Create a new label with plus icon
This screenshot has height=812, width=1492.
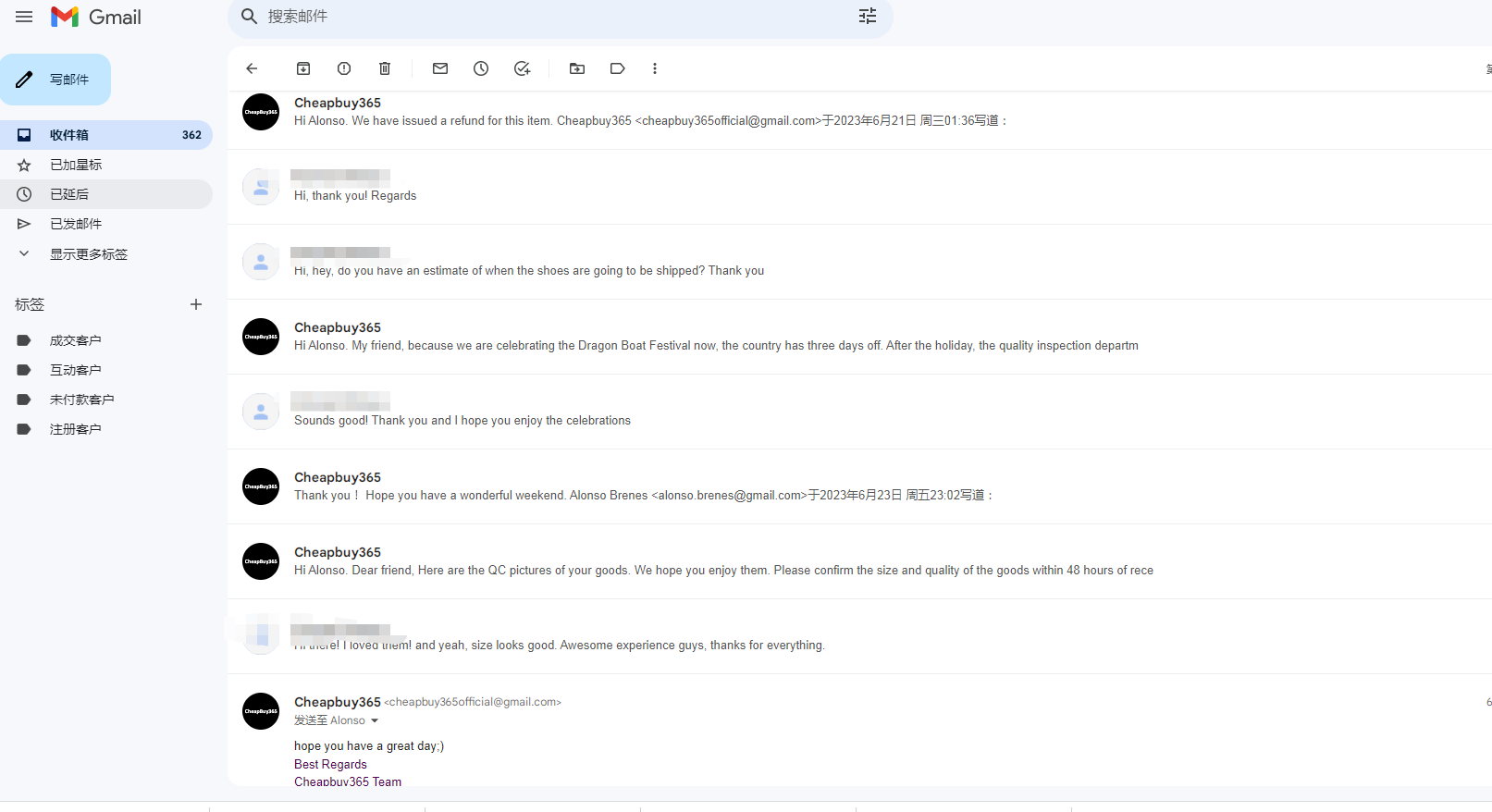click(x=196, y=304)
